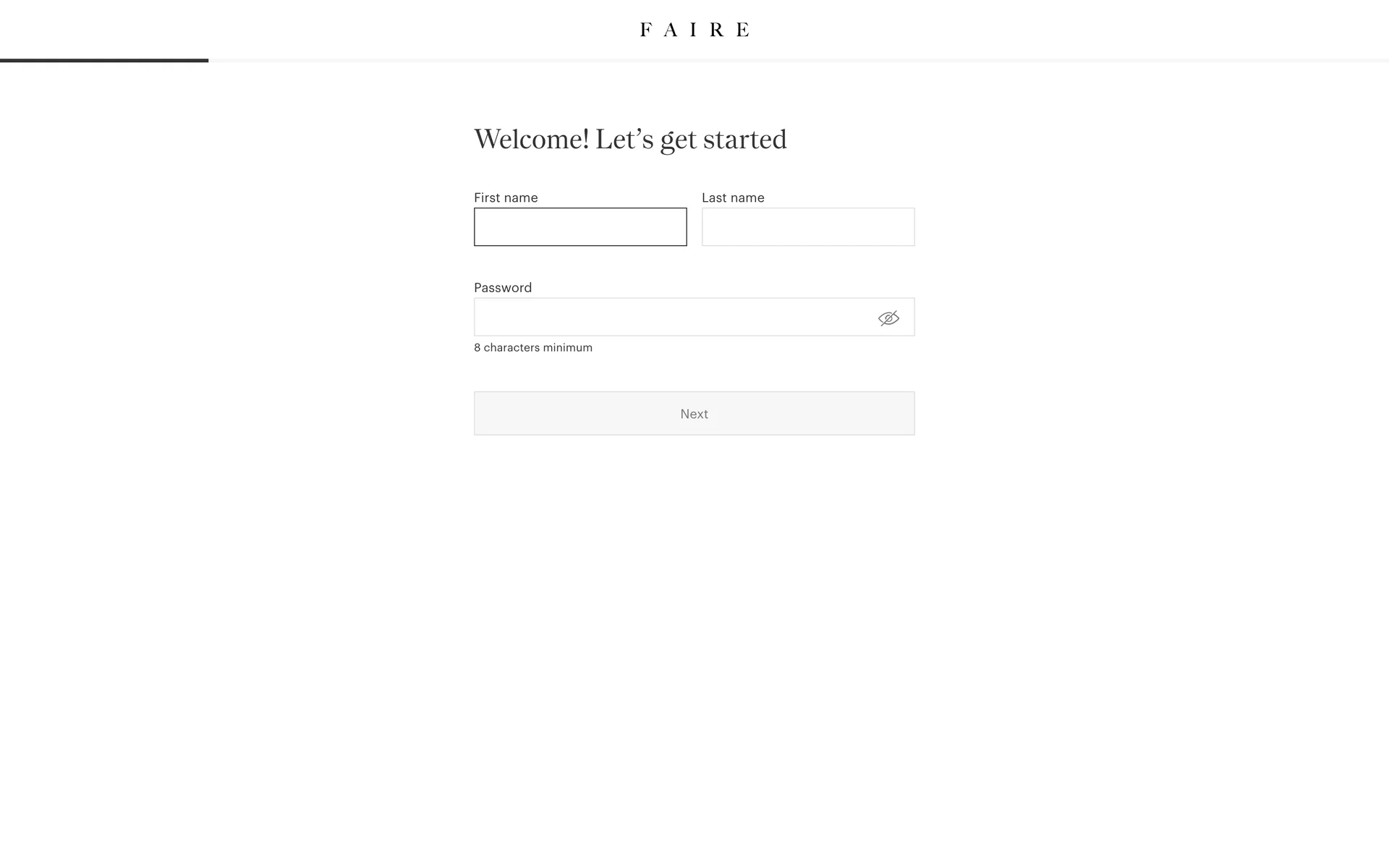Click into the Last name field
1389x868 pixels.
click(x=808, y=227)
